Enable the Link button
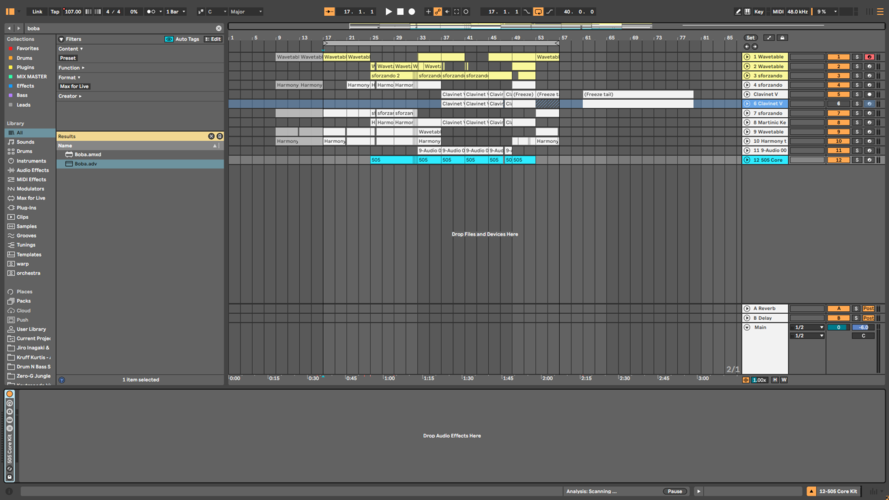889x500 pixels. point(37,11)
